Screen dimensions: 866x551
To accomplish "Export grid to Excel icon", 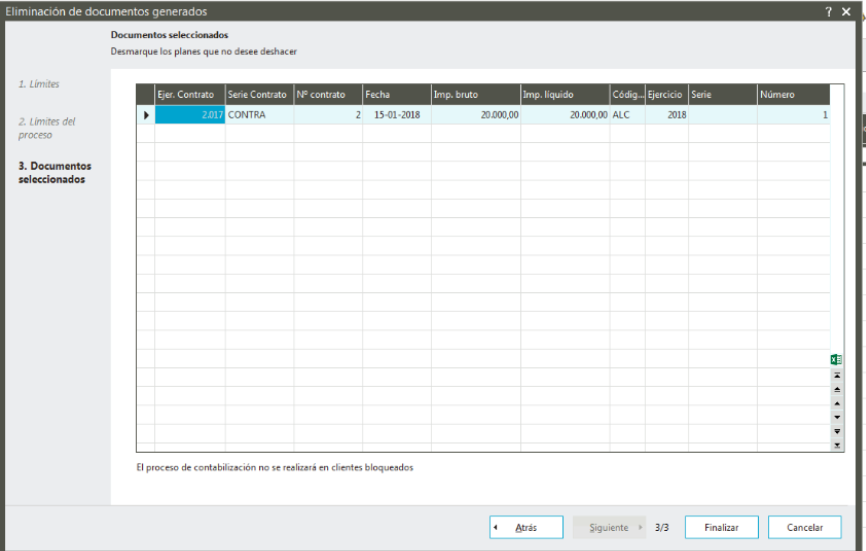I will 836,360.
